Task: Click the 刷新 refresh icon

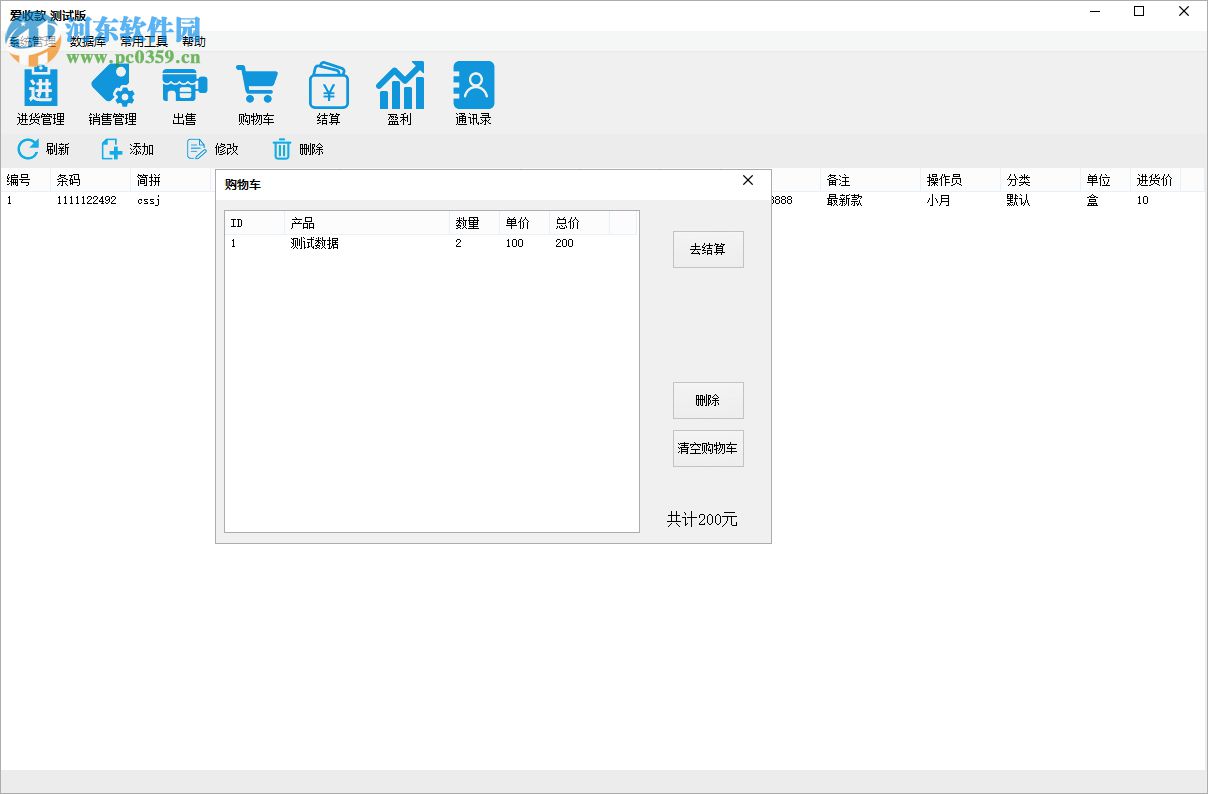Action: (27, 148)
